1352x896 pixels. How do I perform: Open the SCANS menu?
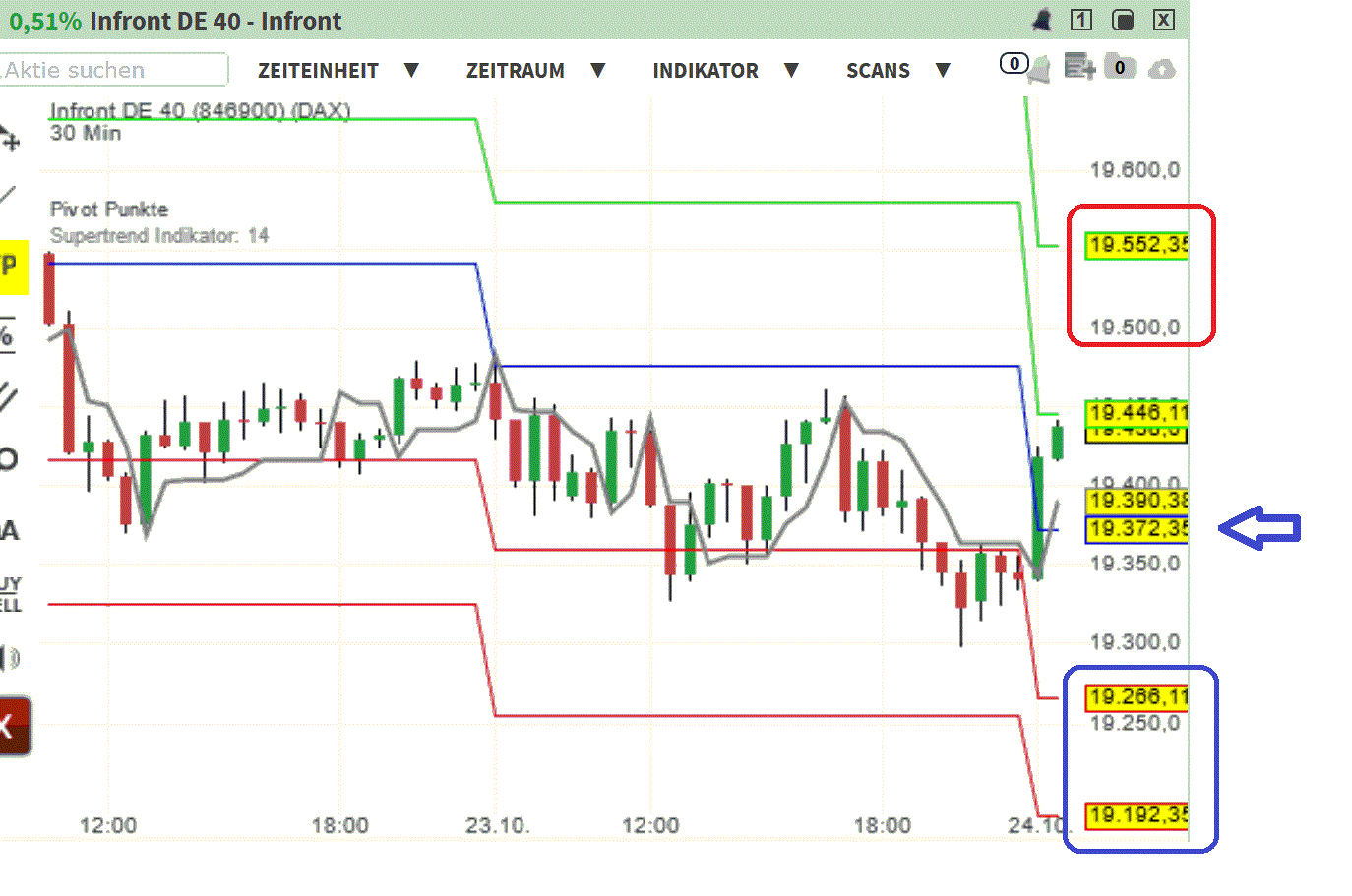tap(878, 71)
